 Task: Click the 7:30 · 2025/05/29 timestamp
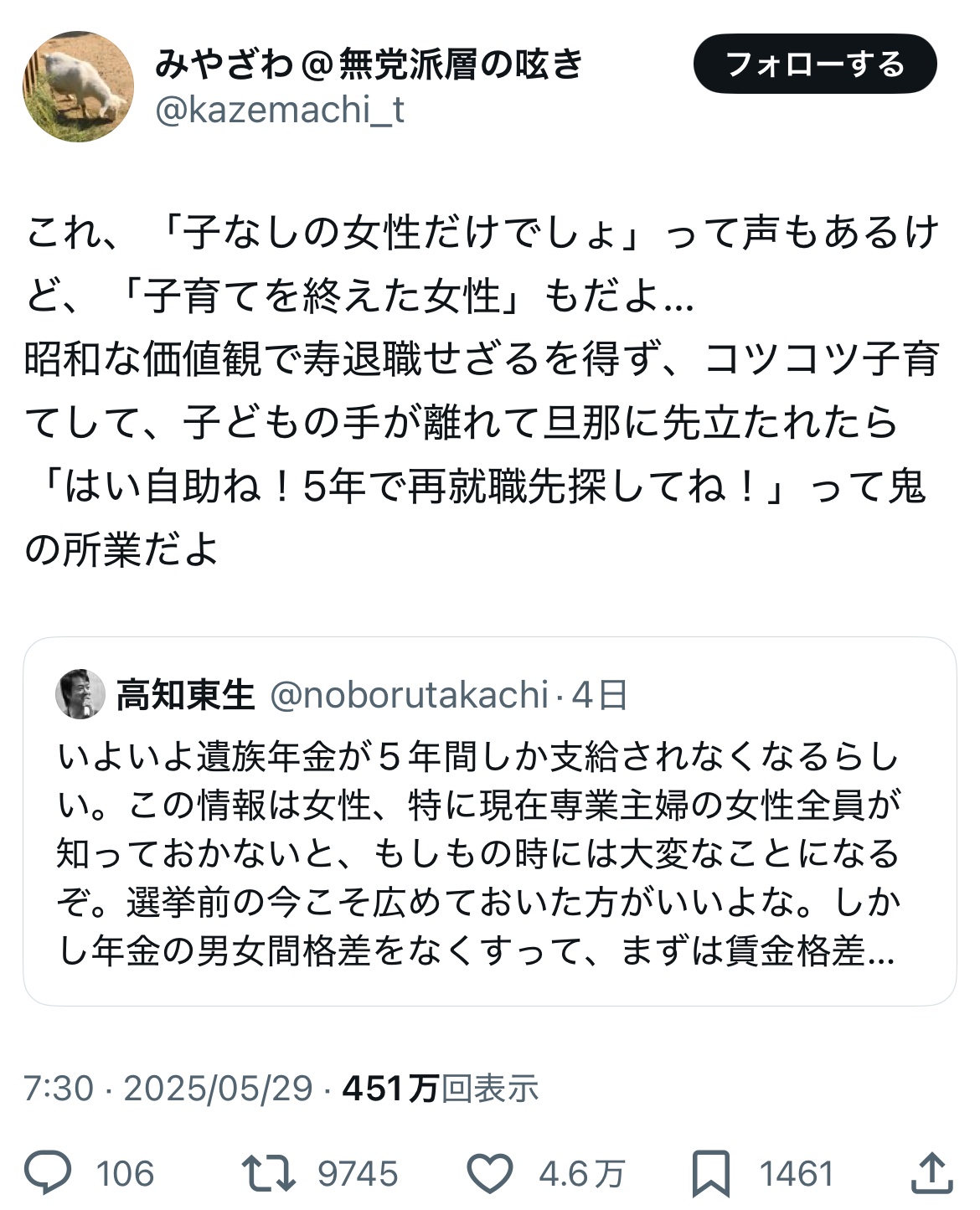[168, 1089]
